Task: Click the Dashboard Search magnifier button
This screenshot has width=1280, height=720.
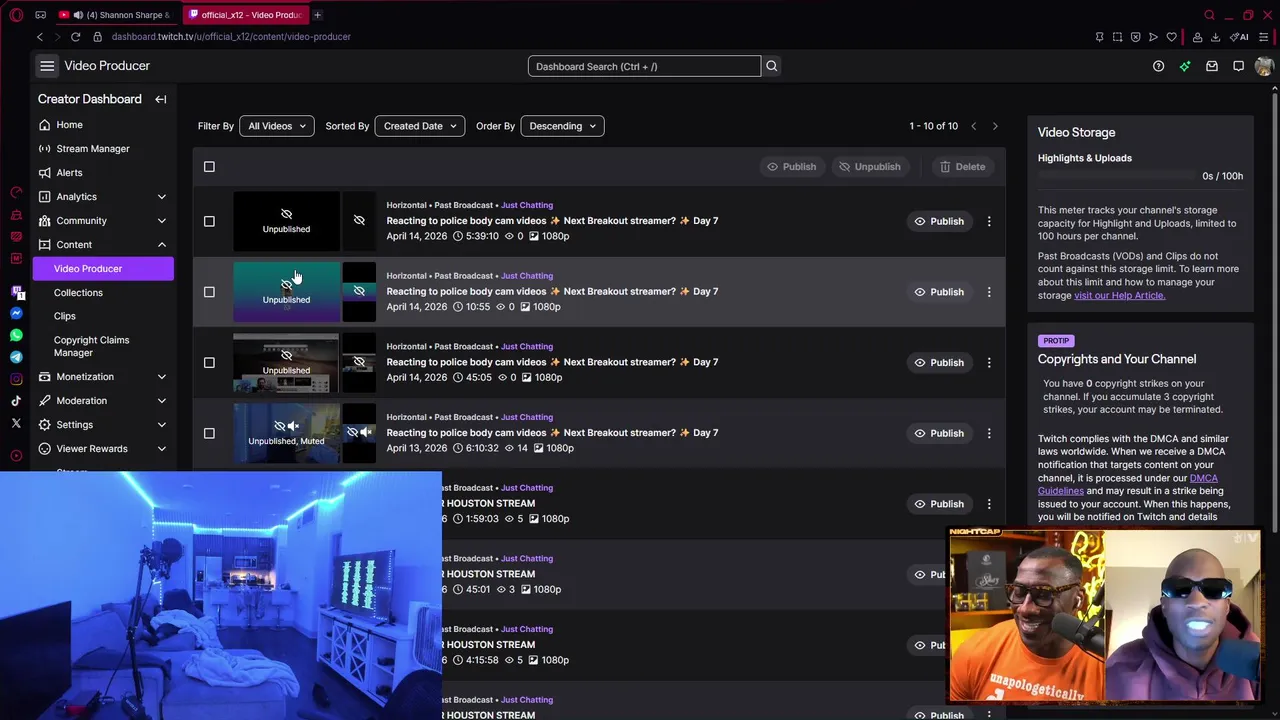Action: 771,66
